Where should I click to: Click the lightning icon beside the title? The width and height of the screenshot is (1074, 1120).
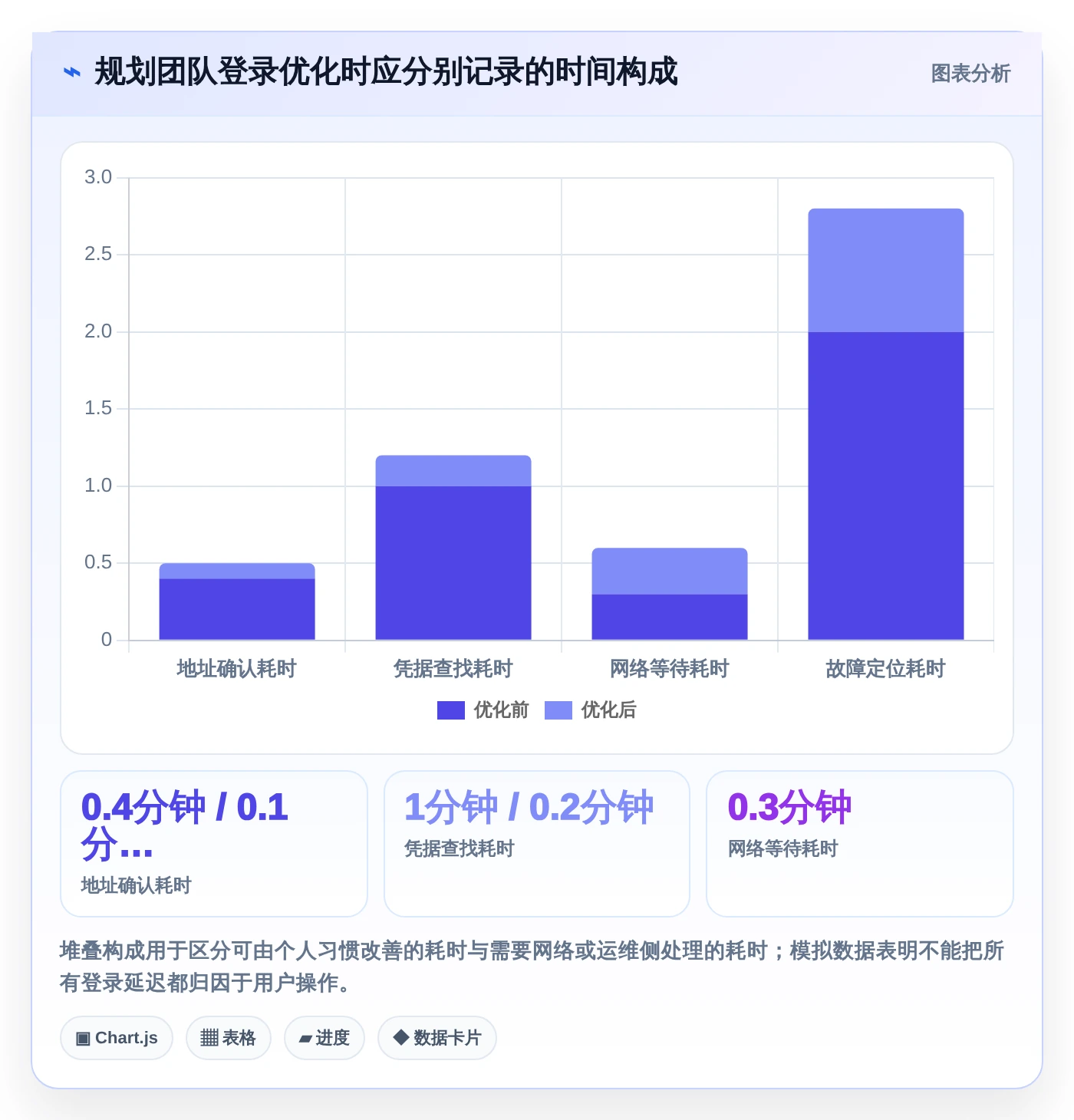point(71,72)
